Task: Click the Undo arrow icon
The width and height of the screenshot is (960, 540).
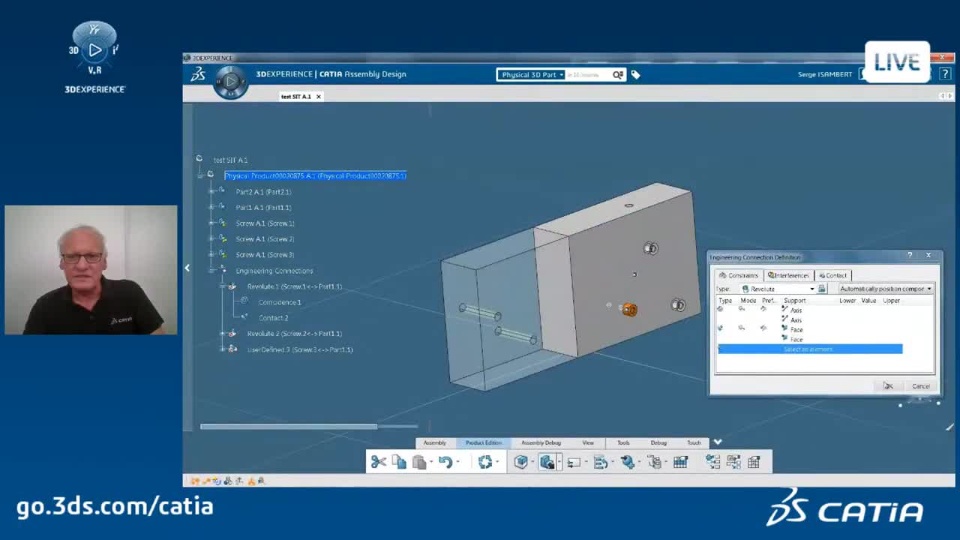Action: [446, 462]
